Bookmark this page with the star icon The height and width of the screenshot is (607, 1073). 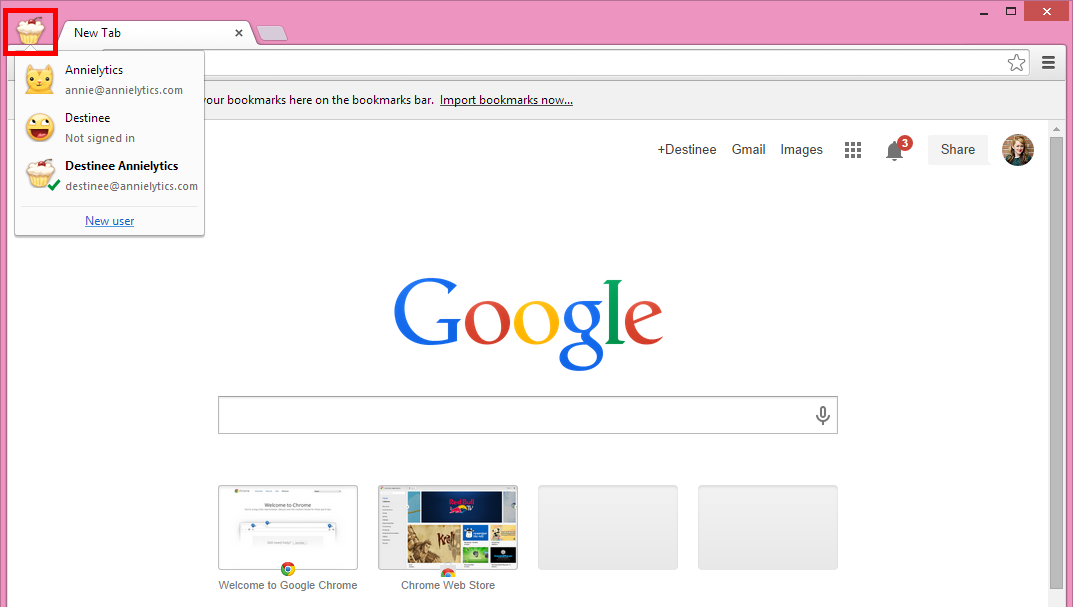coord(1016,63)
